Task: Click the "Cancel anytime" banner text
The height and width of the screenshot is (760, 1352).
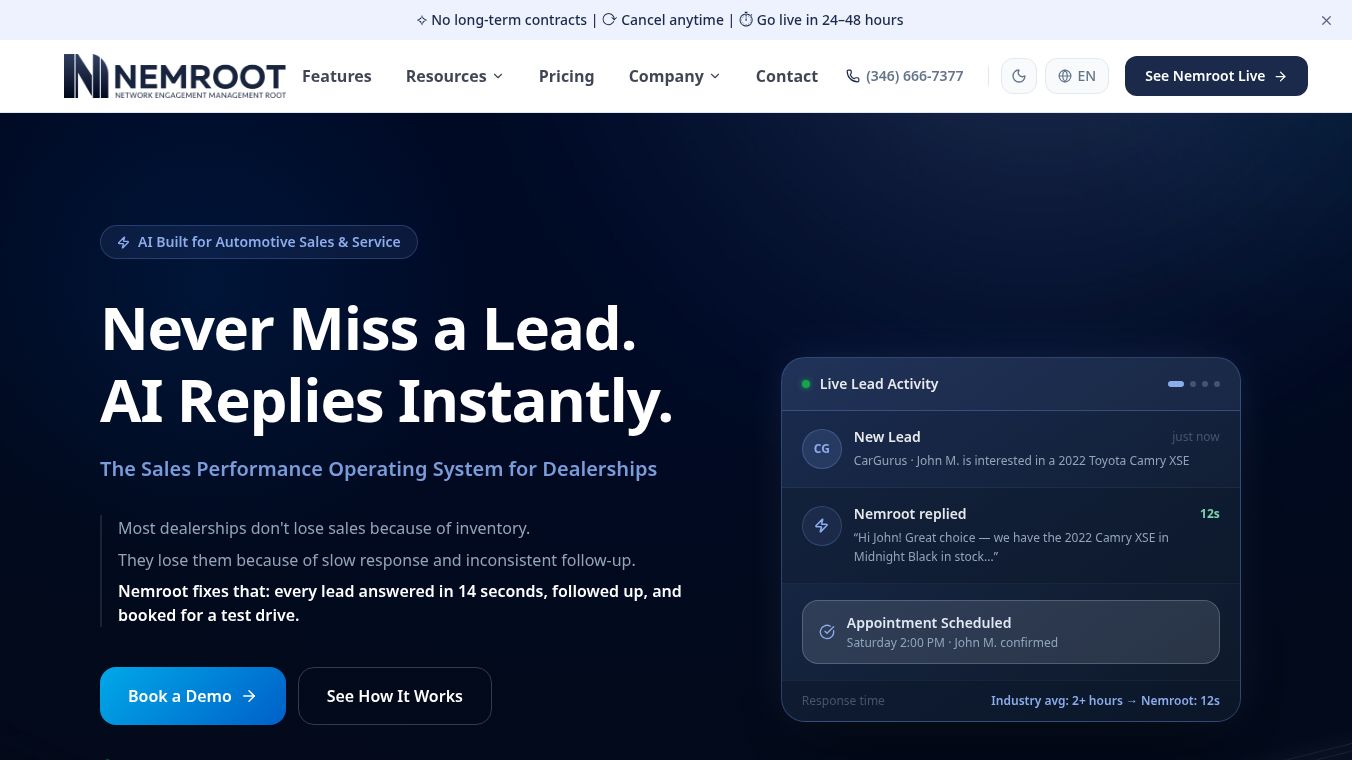Action: (672, 20)
